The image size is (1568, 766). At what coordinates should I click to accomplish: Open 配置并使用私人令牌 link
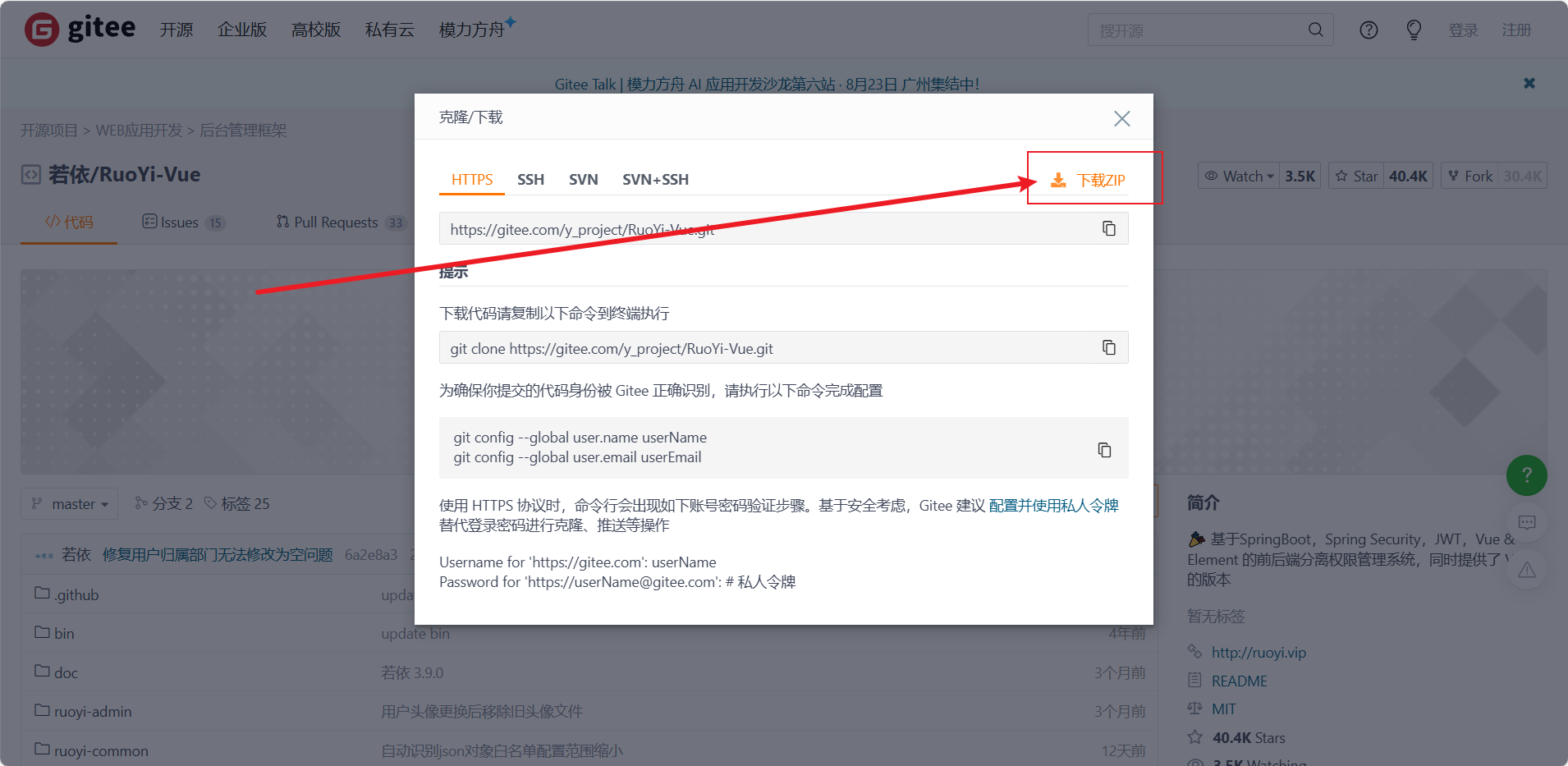point(1053,505)
